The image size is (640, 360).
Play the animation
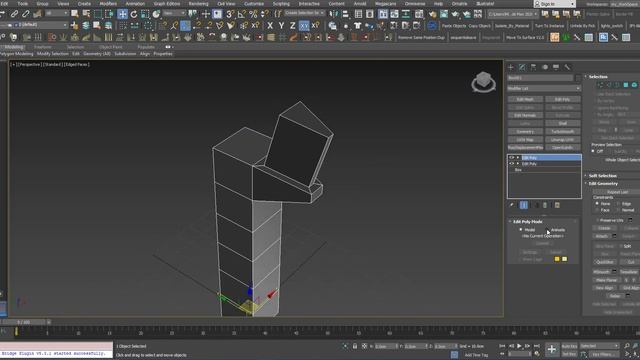tap(520, 346)
